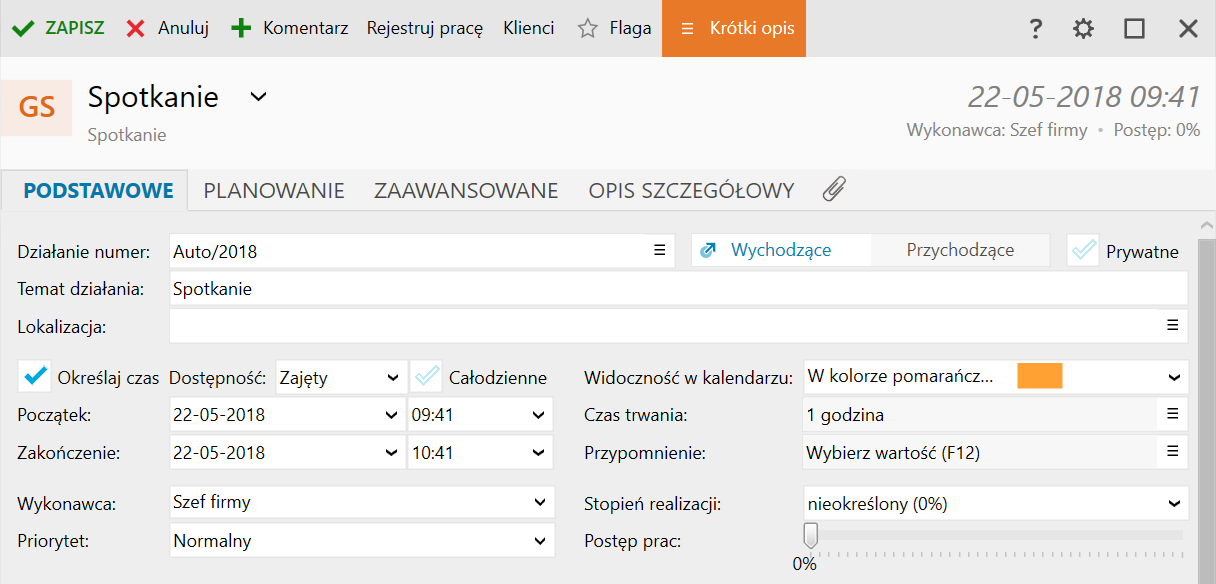Open the Działanie numer list icon
The image size is (1216, 584).
[659, 251]
